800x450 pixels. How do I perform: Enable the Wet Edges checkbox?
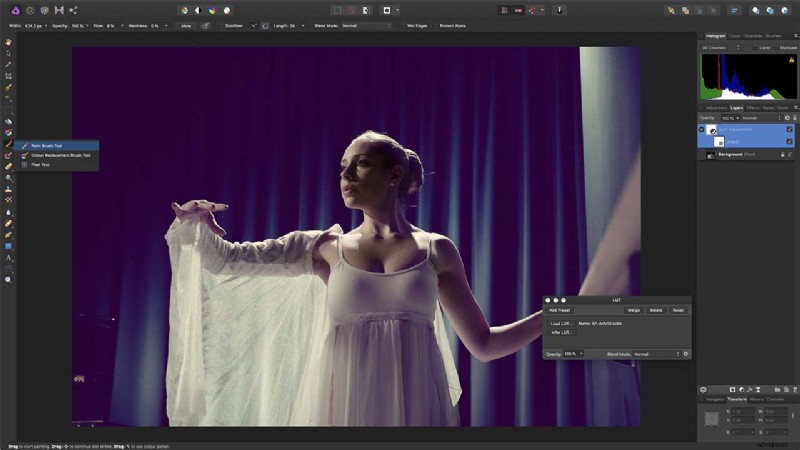click(x=402, y=26)
